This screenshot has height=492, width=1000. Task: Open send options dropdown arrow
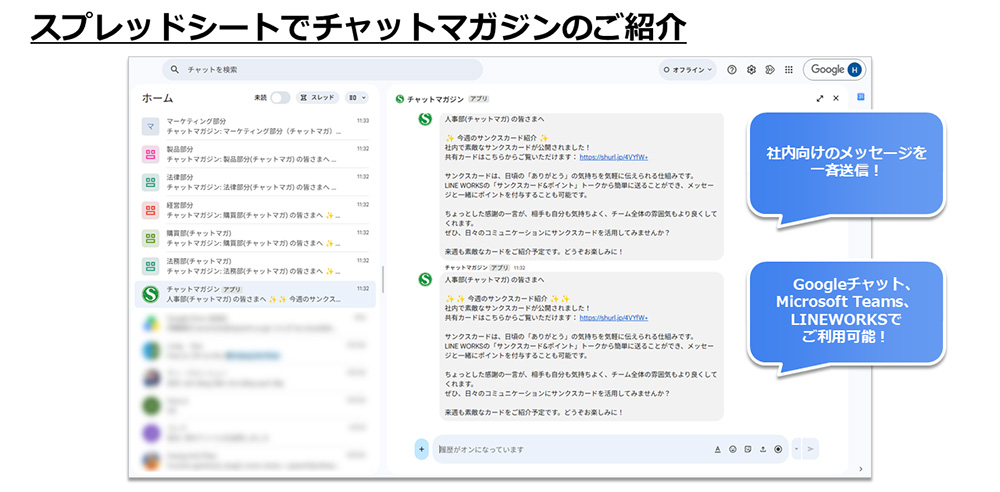coord(797,449)
